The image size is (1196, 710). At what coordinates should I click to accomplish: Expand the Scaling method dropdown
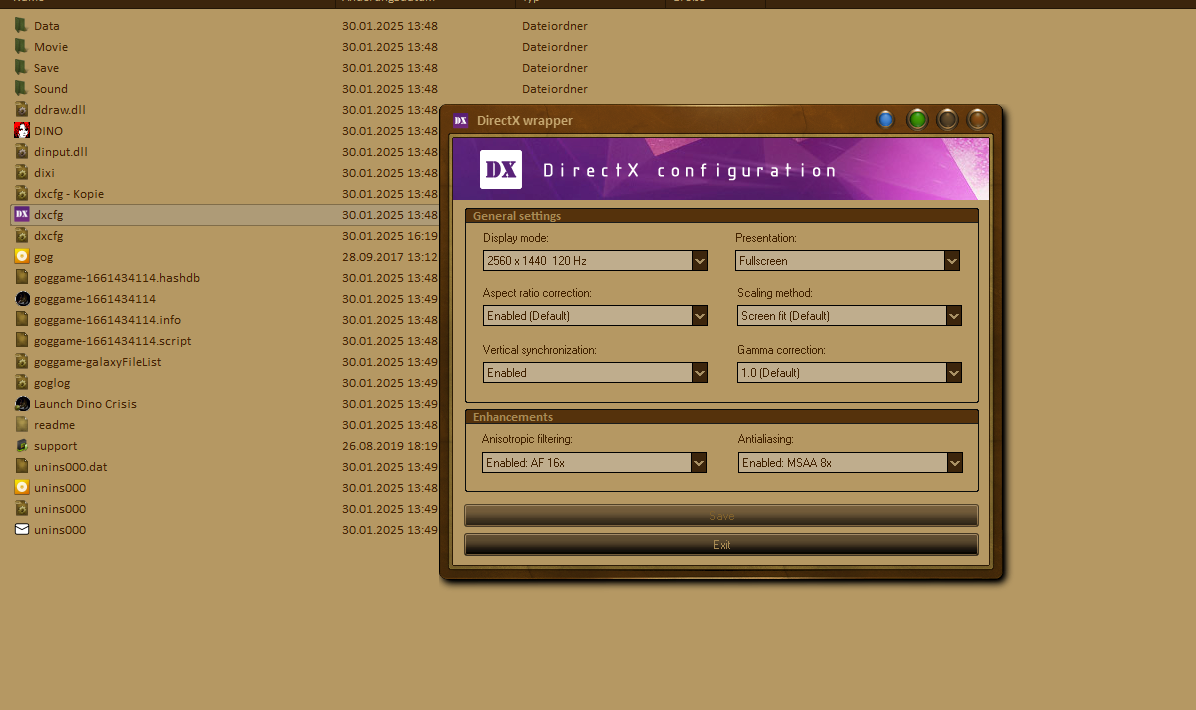849,316
